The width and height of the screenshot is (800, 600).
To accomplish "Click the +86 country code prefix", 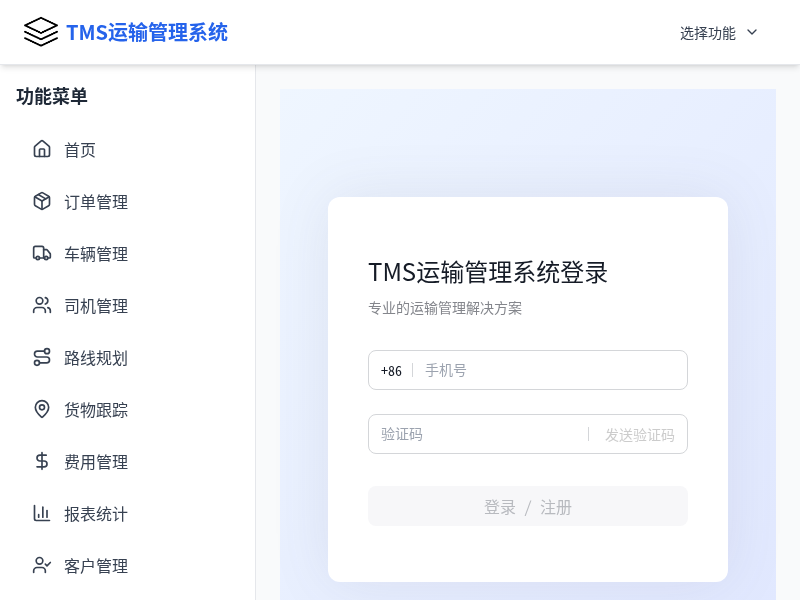I will point(391,371).
